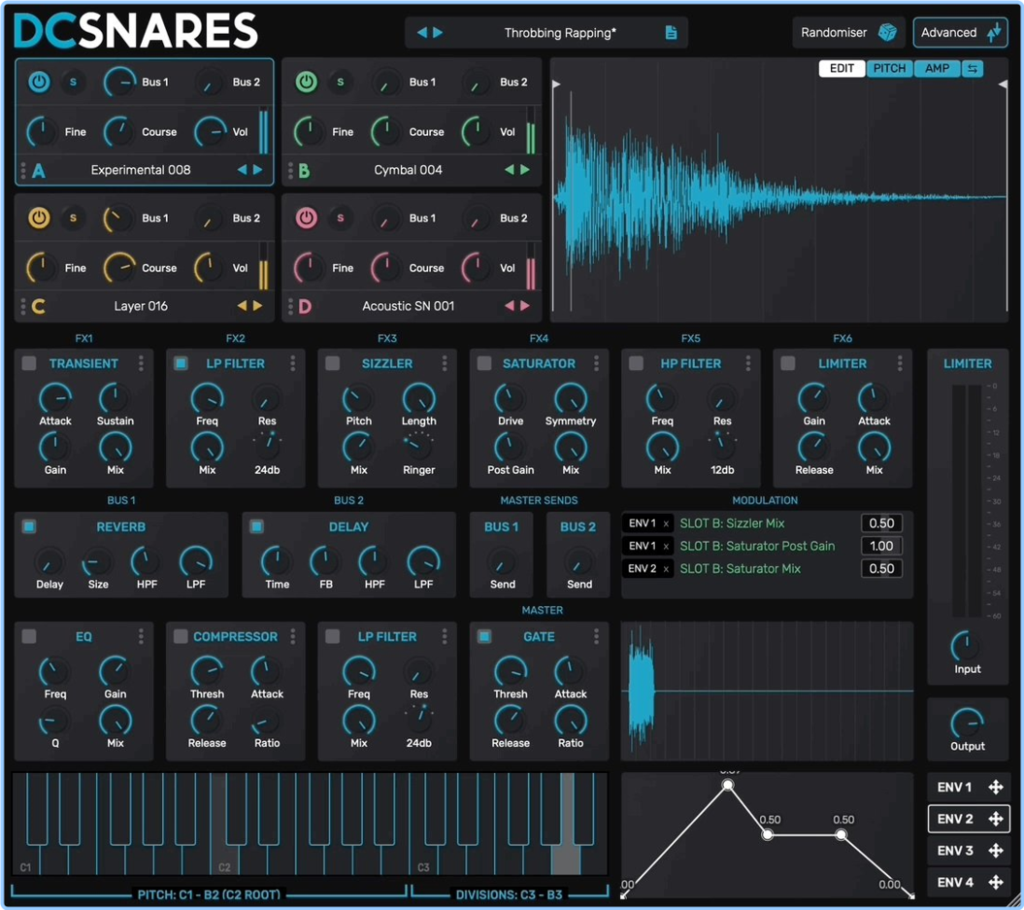The image size is (1024, 910).
Task: Click layer A drag handle dots
Action: 24,171
